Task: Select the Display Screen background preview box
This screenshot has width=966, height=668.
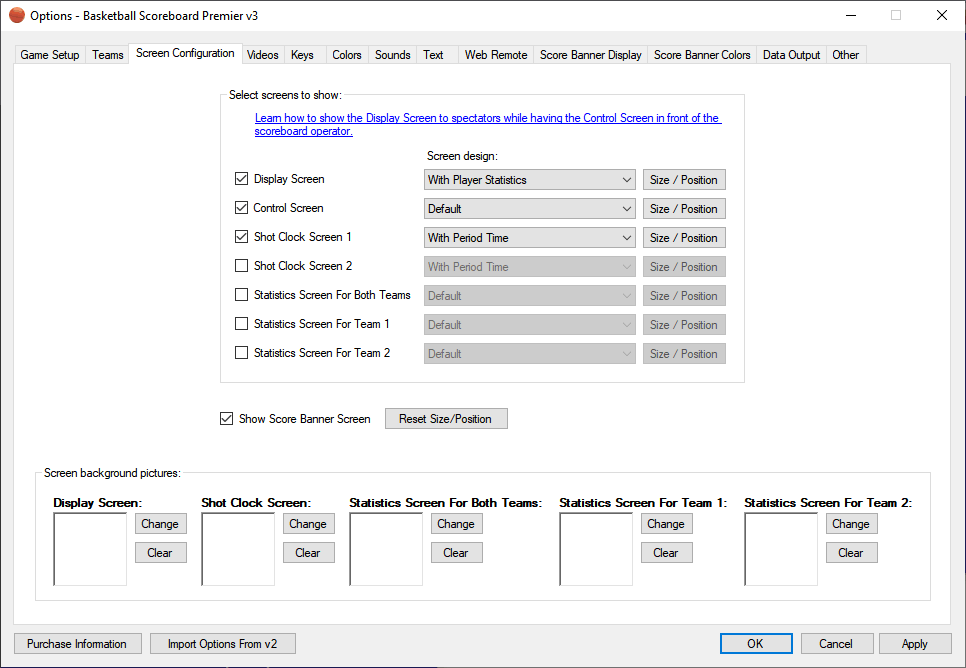Action: 90,549
